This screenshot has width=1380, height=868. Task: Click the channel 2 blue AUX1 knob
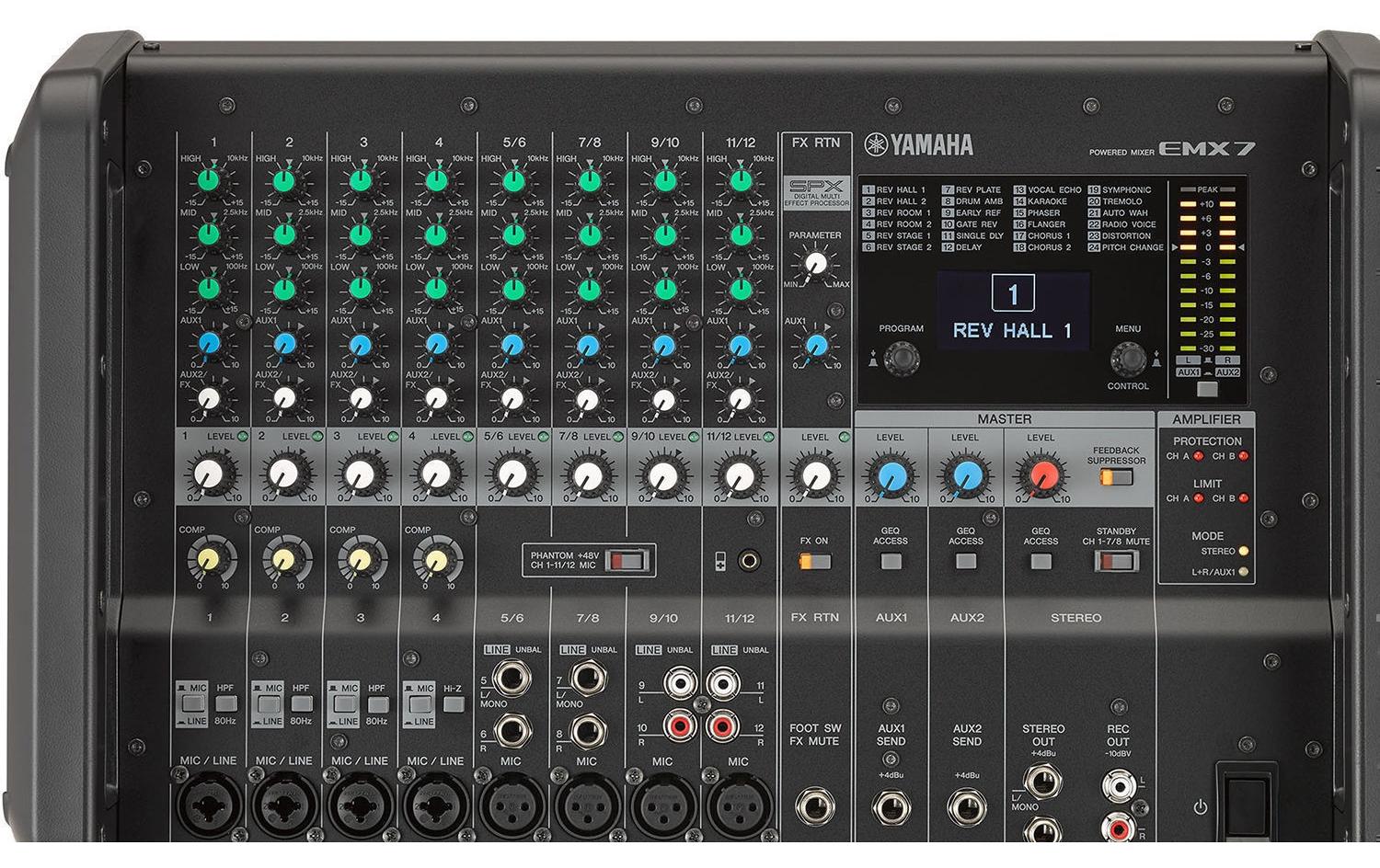click(285, 344)
